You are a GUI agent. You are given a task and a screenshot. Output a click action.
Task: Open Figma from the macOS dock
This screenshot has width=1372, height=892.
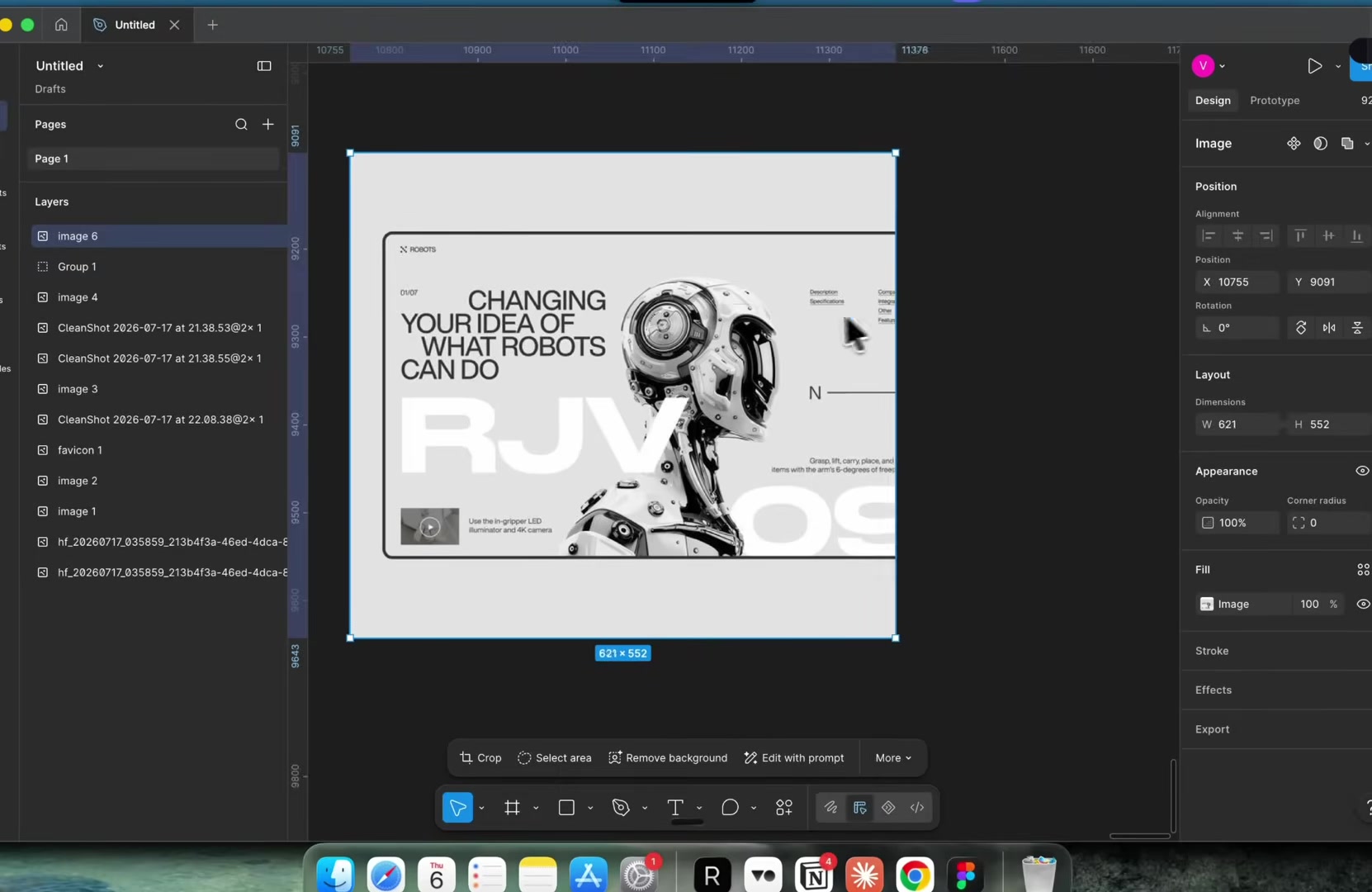click(x=965, y=875)
